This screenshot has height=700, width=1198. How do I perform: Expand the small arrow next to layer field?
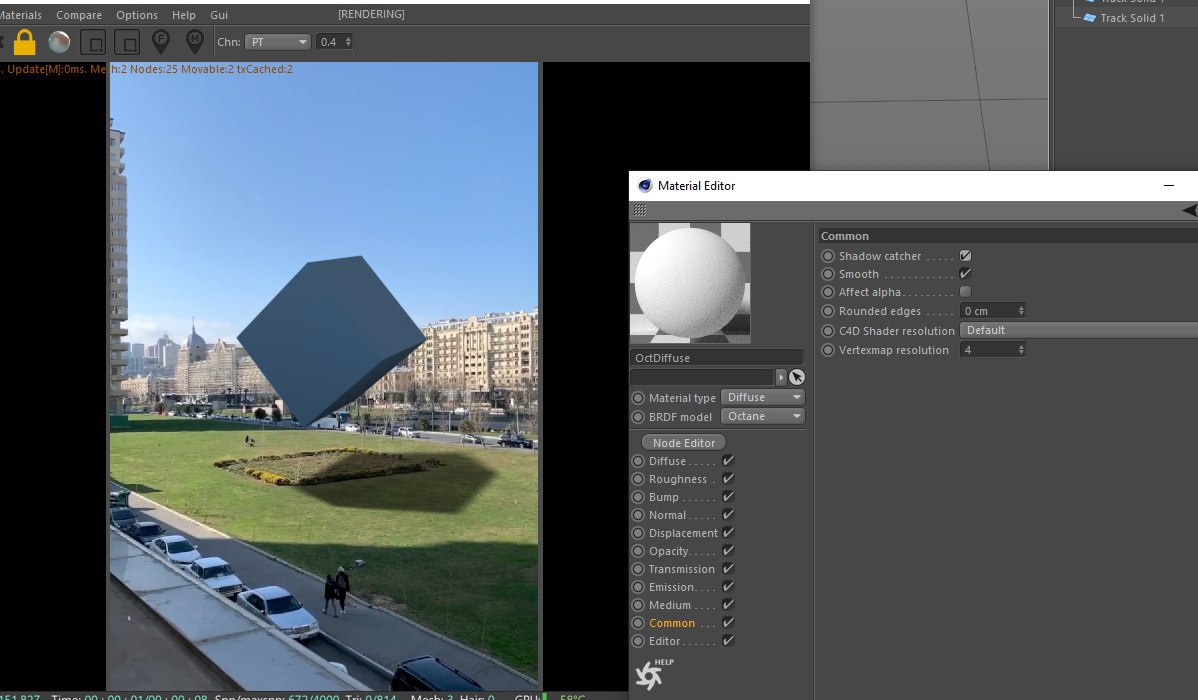point(781,378)
